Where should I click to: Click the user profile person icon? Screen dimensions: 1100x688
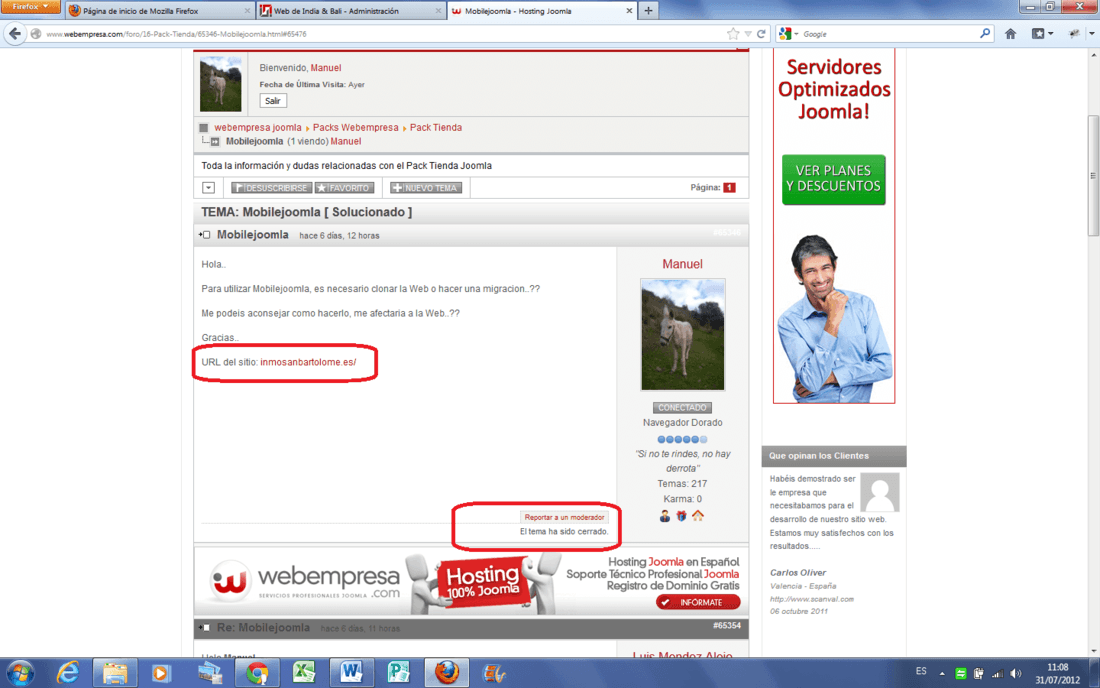[664, 516]
